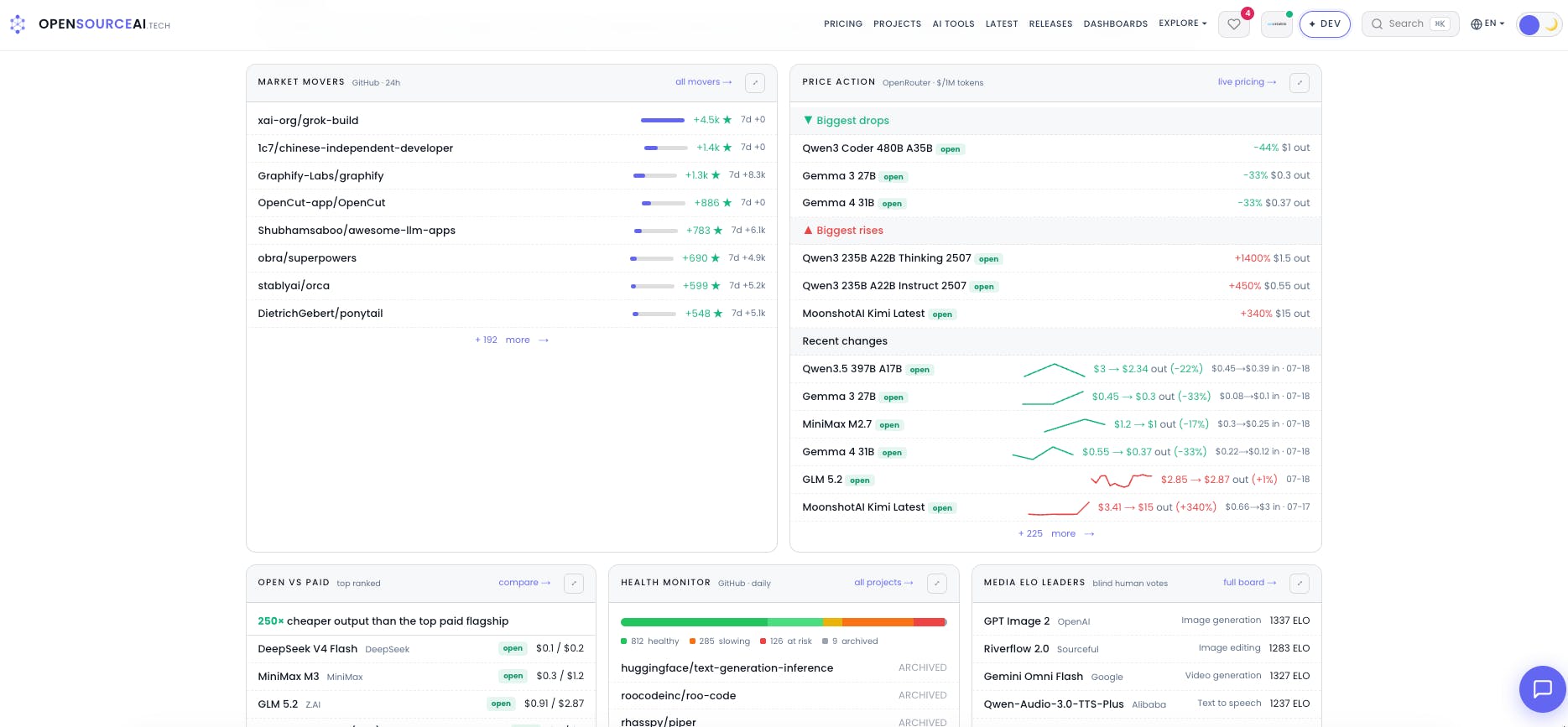Go to the PRICING menu item
1568x727 pixels.
(x=843, y=24)
